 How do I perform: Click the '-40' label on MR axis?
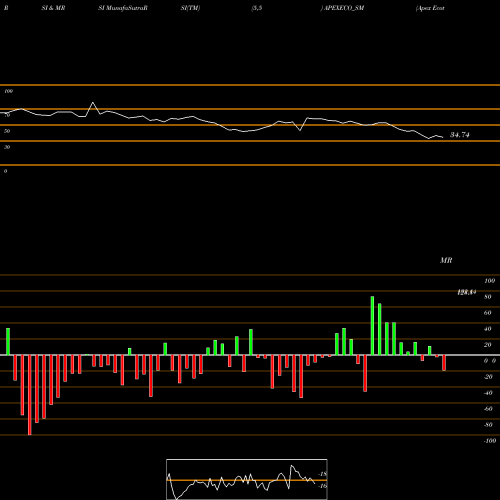click(x=488, y=393)
